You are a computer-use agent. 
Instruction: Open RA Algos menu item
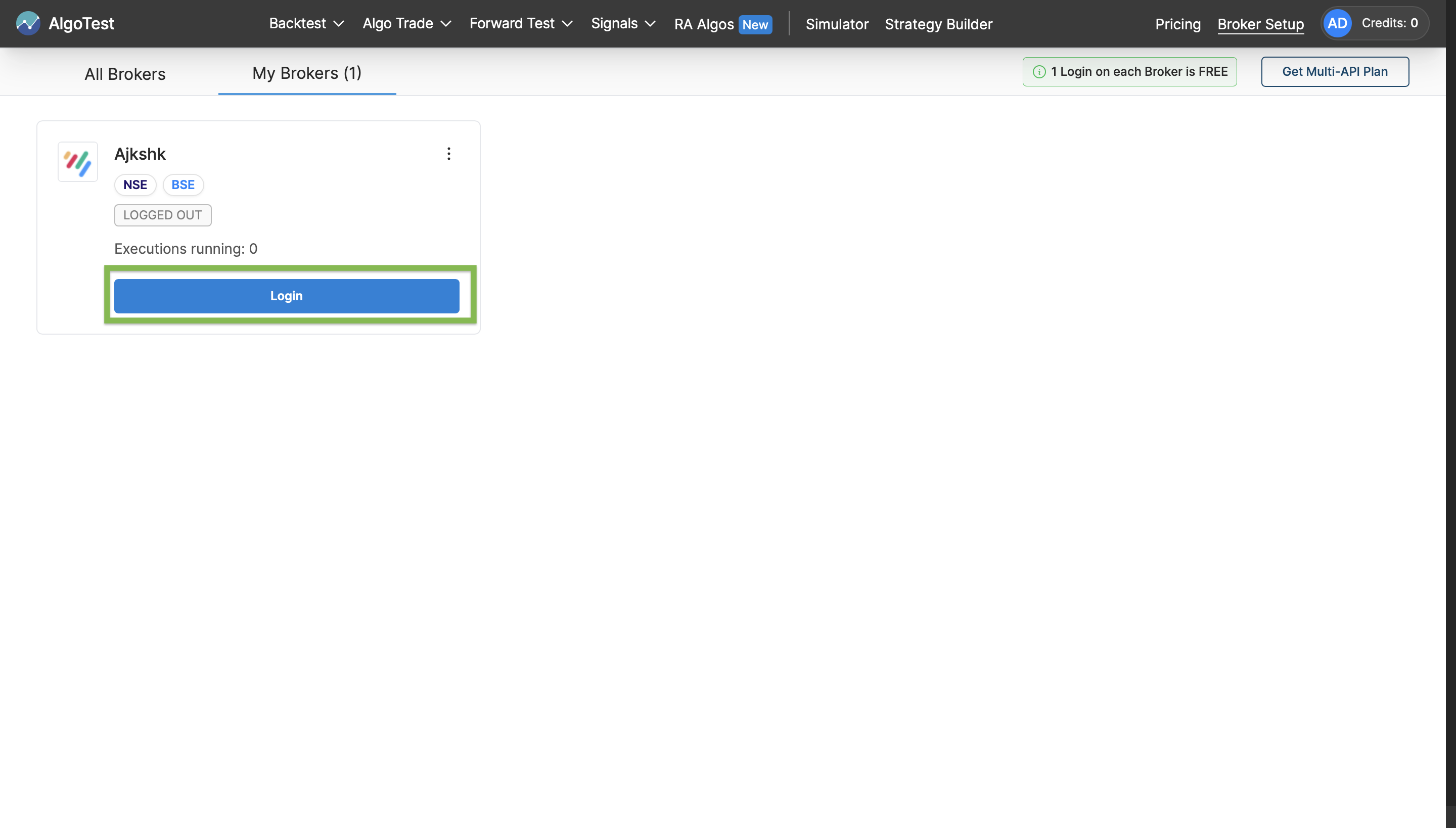[x=704, y=24]
